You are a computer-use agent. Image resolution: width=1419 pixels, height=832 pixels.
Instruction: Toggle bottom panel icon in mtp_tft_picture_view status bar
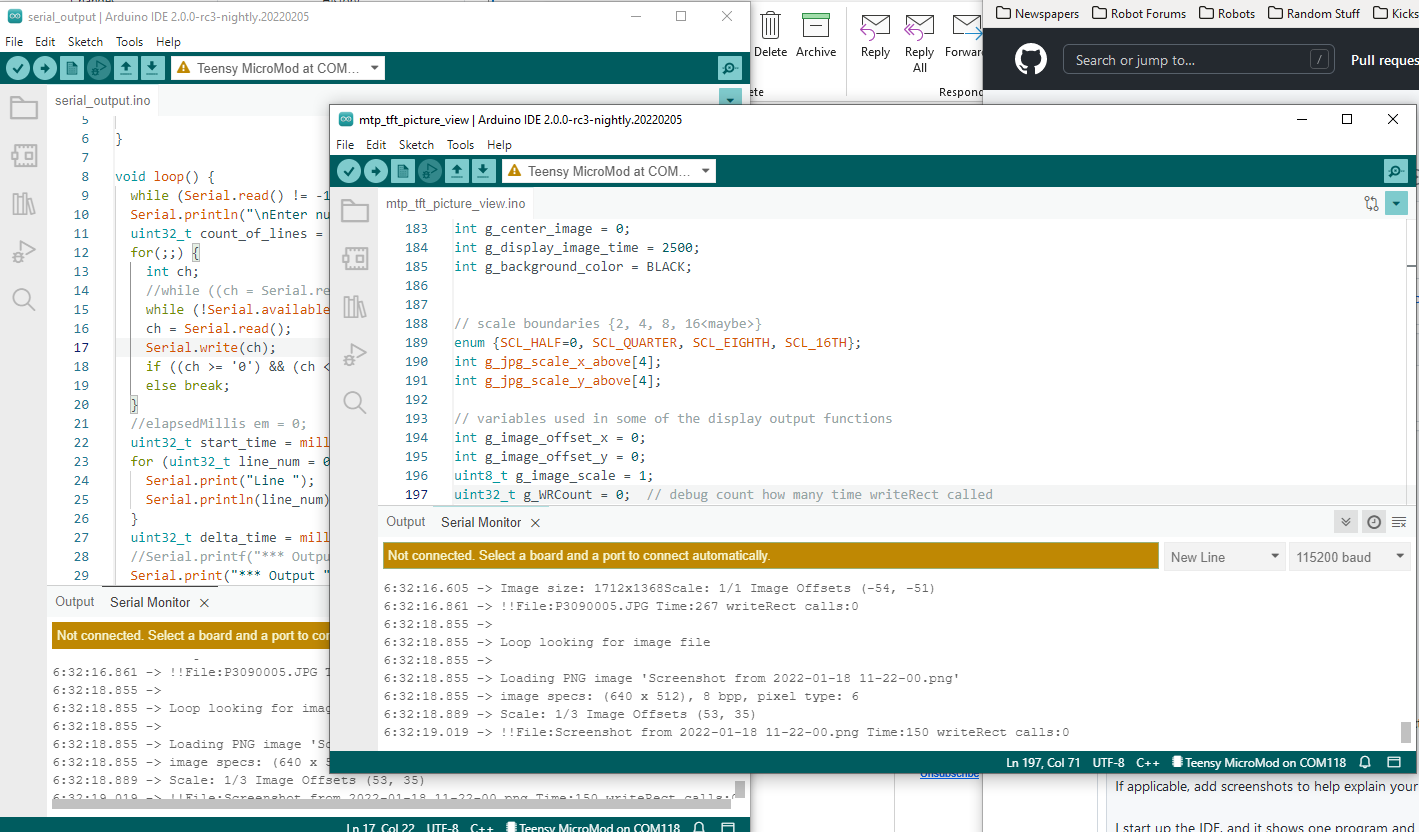1395,763
